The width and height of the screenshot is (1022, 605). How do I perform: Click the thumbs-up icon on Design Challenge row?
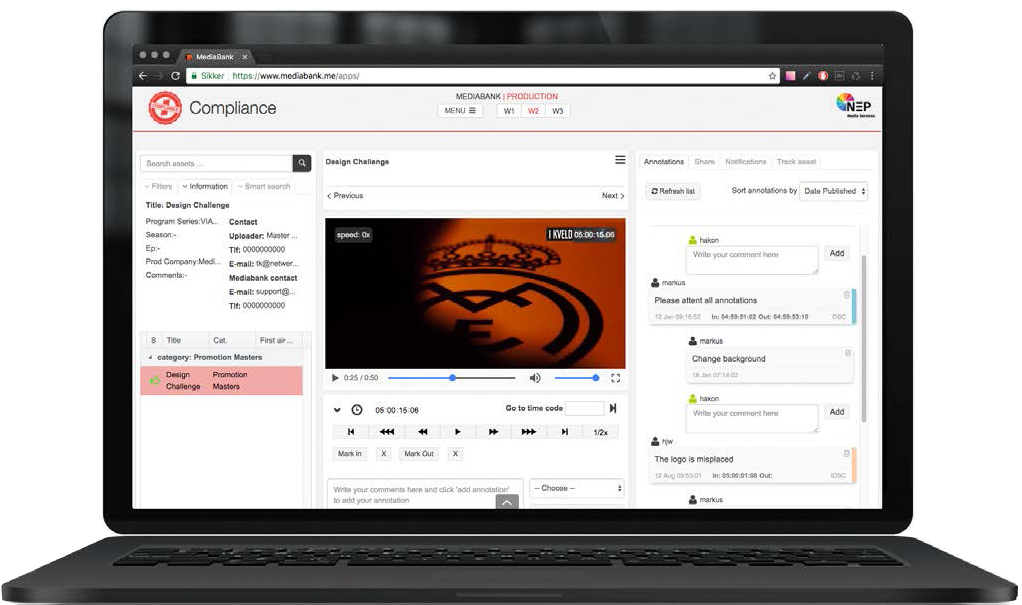(154, 380)
